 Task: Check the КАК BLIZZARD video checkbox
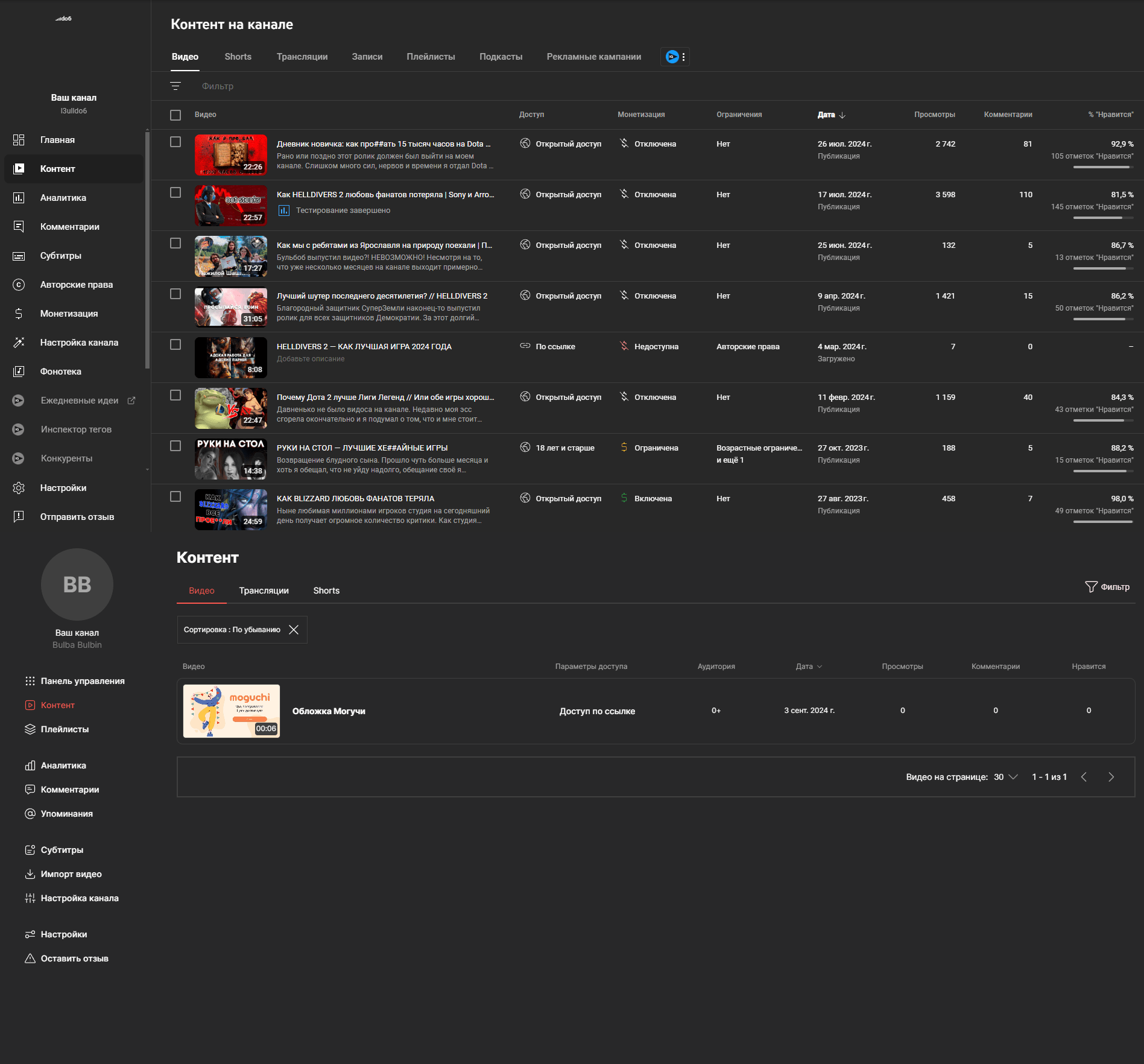pos(175,496)
